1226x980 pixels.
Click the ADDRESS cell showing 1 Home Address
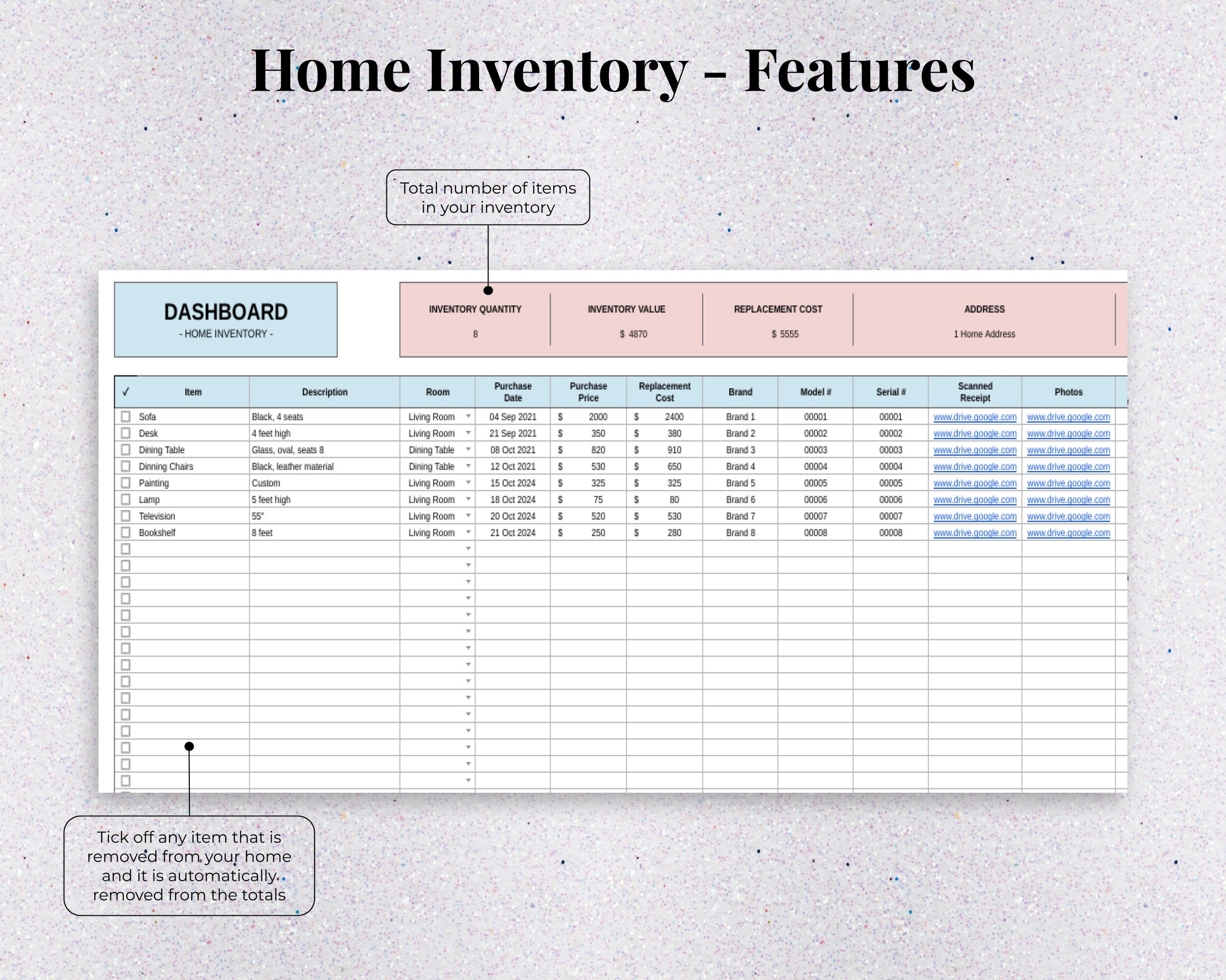click(x=984, y=334)
